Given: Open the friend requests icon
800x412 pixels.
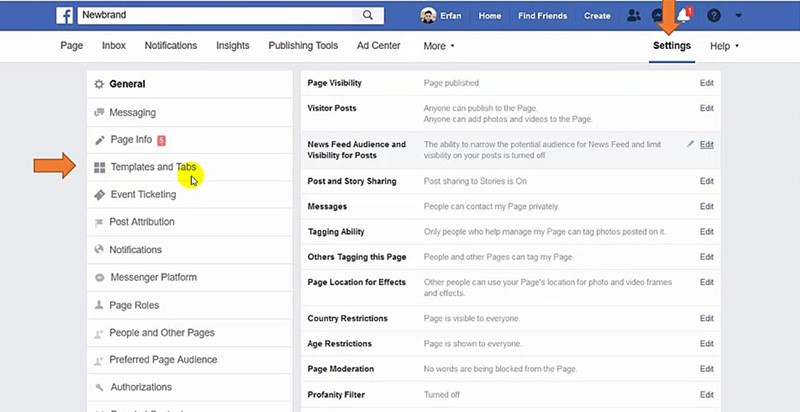Looking at the screenshot, I should 633,16.
